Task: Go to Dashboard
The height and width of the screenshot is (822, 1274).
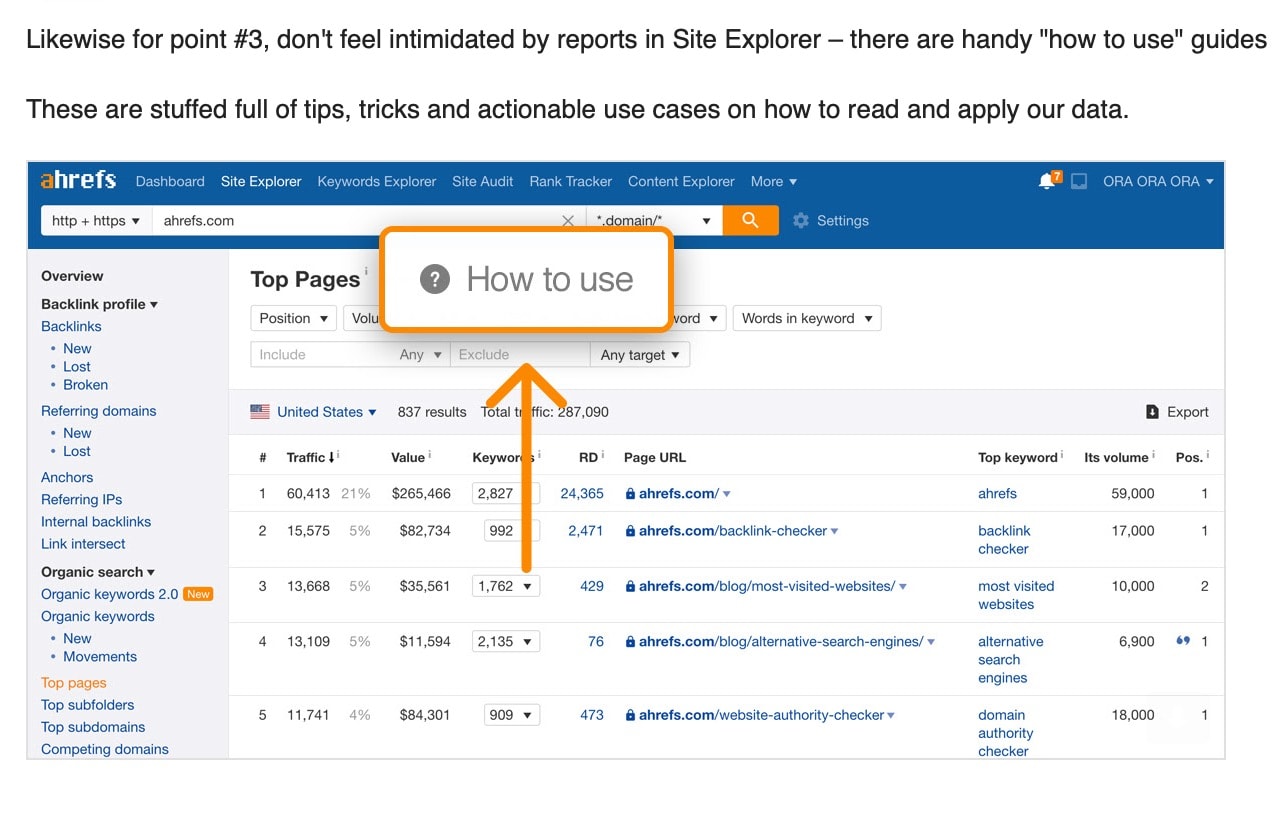Action: 170,181
